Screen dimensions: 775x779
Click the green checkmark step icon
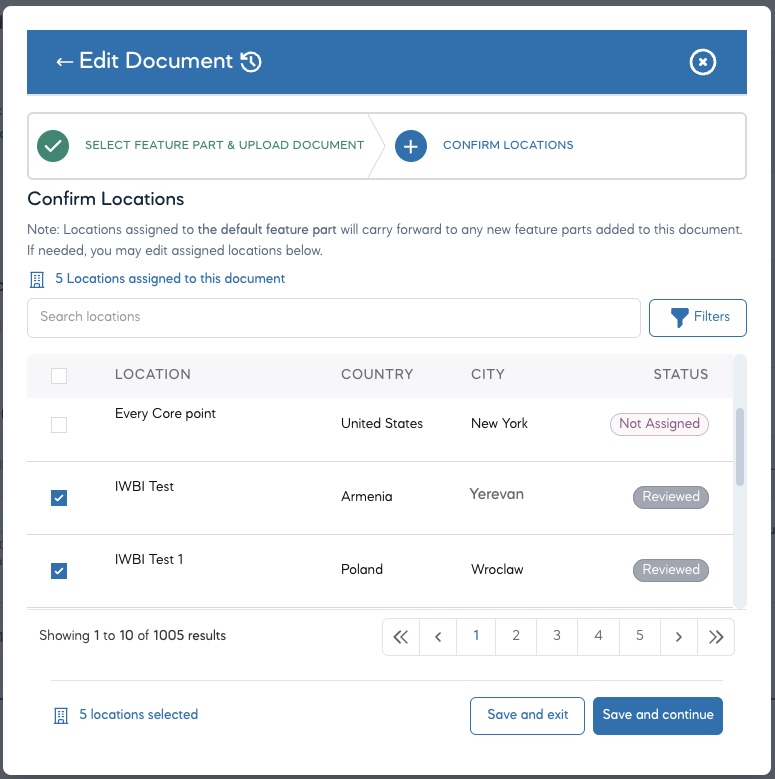pyautogui.click(x=53, y=146)
